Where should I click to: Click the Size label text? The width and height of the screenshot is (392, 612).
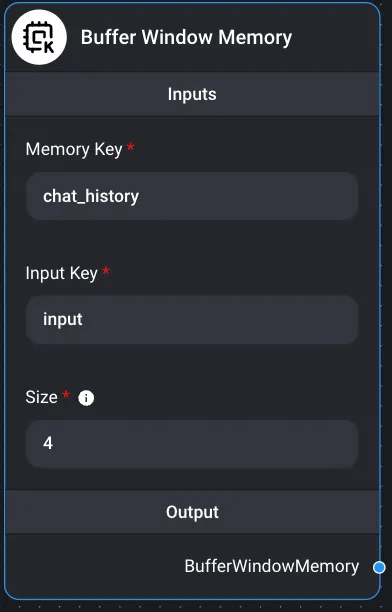pyautogui.click(x=41, y=397)
